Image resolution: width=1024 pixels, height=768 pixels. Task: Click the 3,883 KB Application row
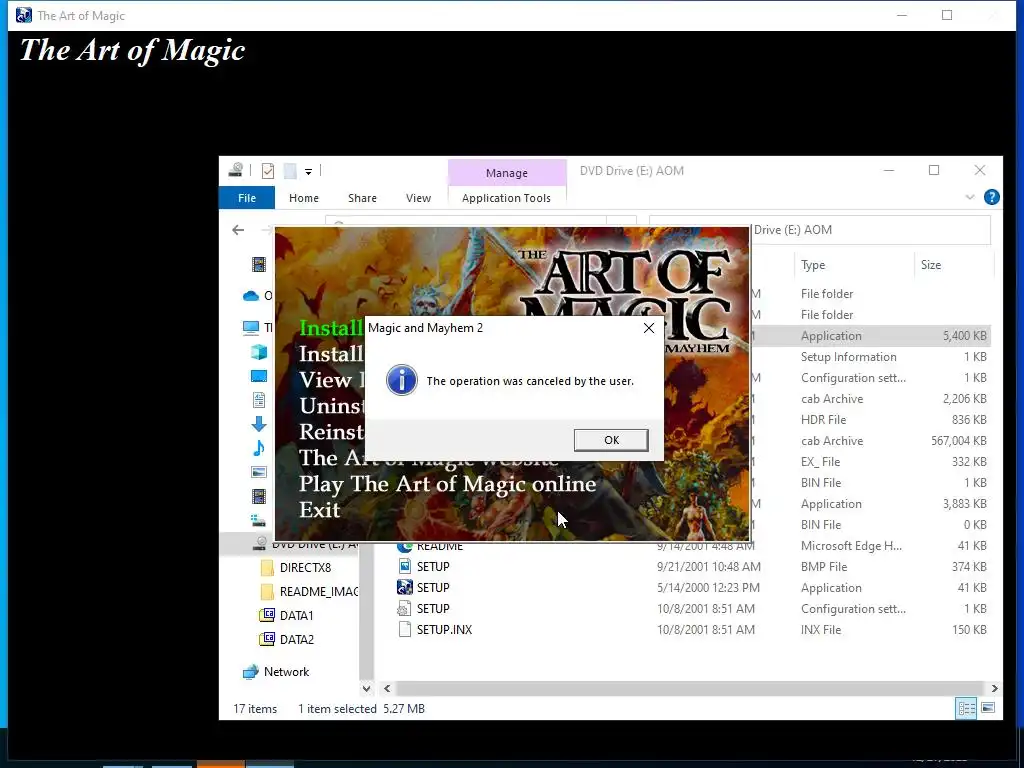[x=871, y=504]
